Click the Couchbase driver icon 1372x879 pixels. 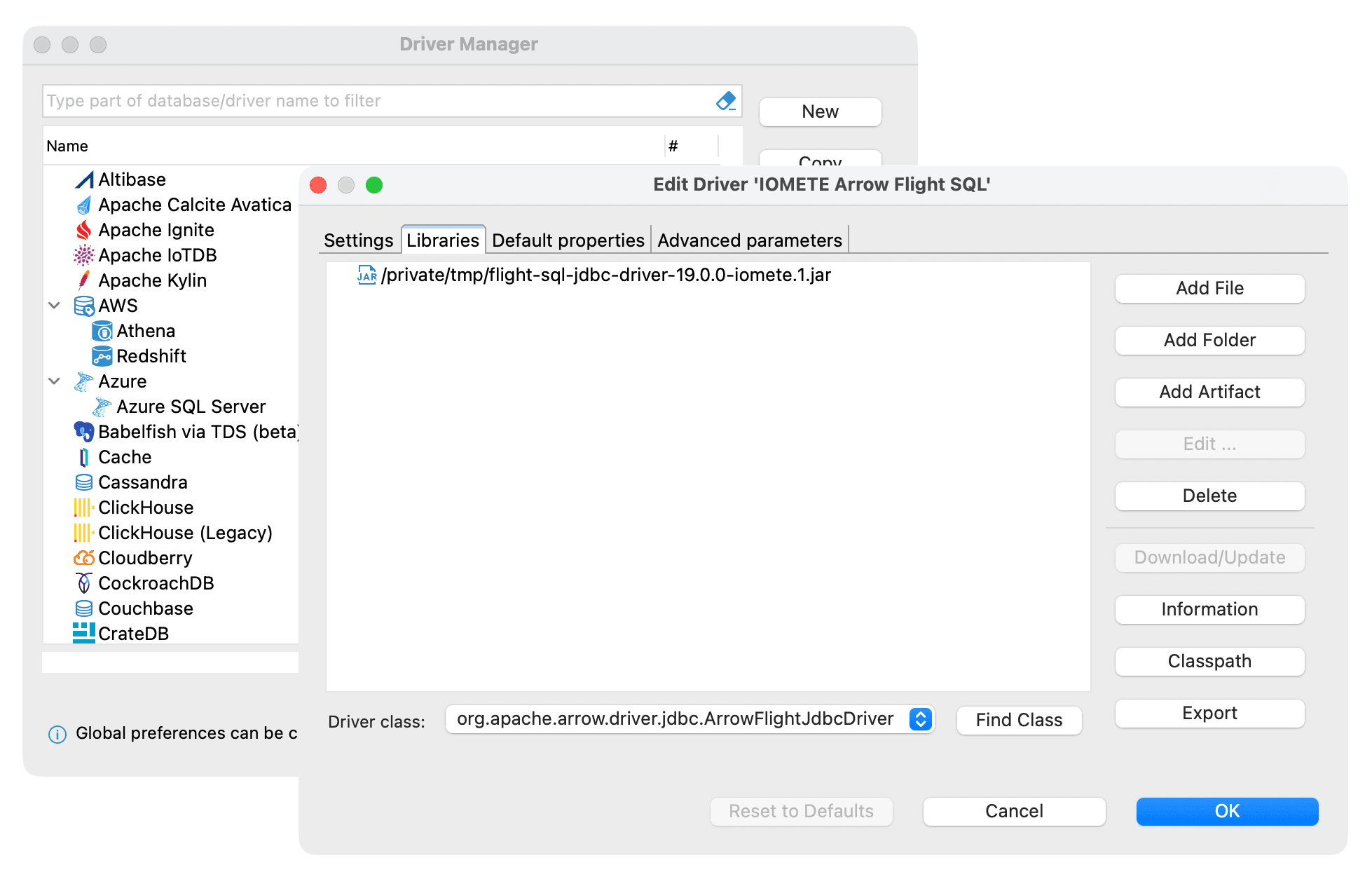pos(84,609)
